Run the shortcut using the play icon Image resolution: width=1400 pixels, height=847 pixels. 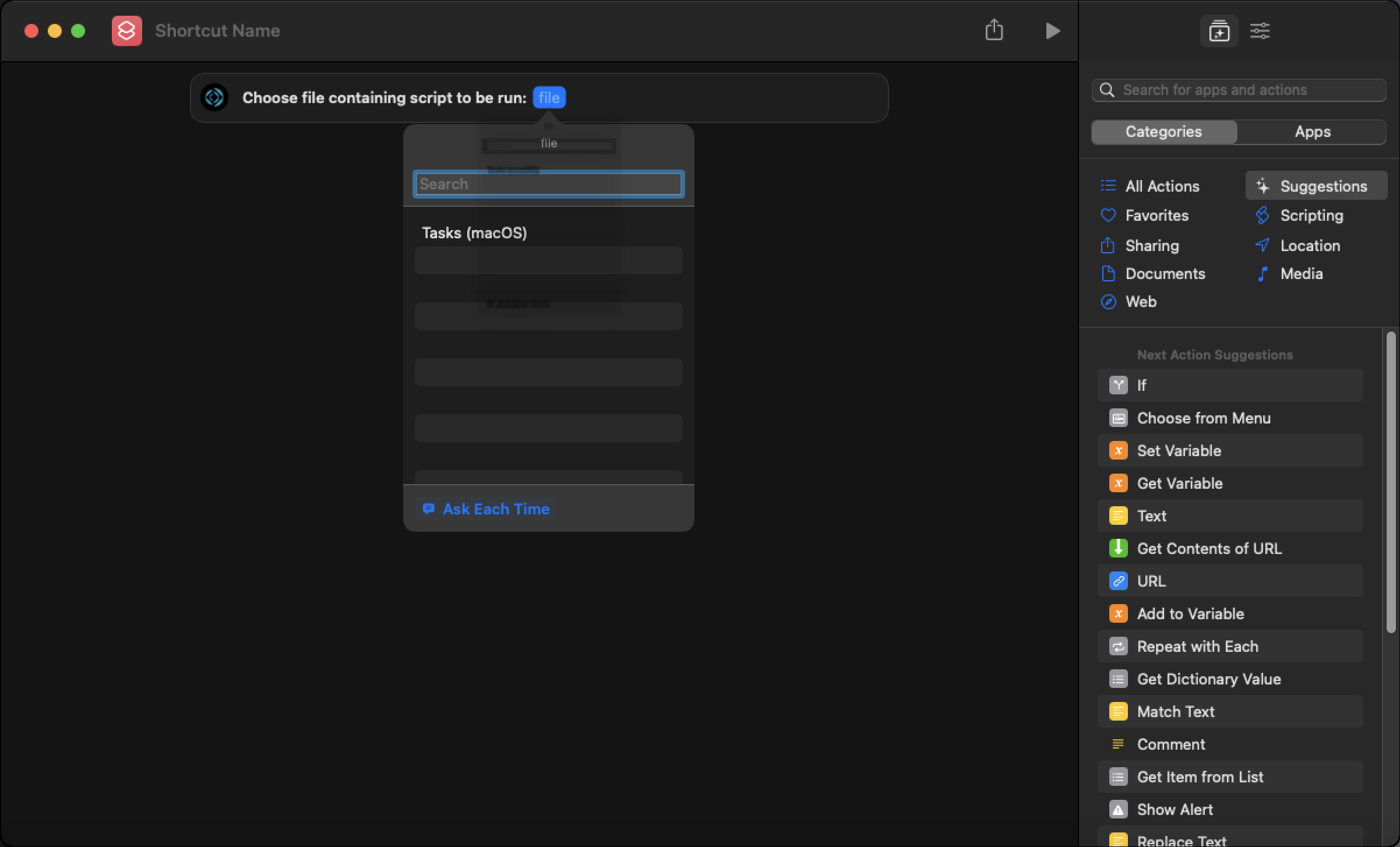(1052, 31)
